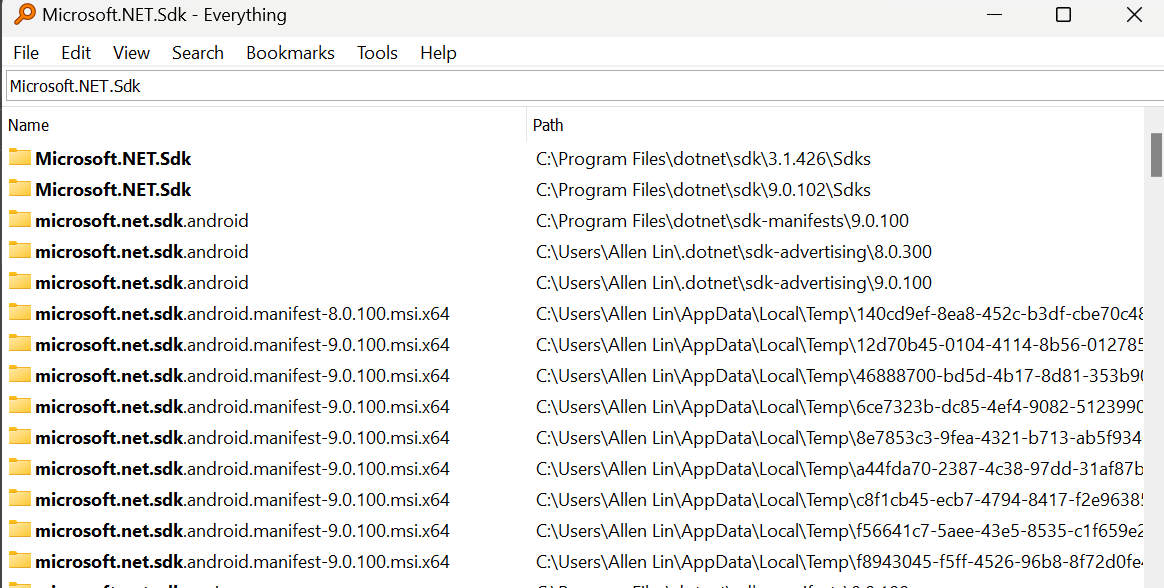Select microsoft.net.sdk.android name in sdk-advertising\9.0.100 row

pos(142,283)
